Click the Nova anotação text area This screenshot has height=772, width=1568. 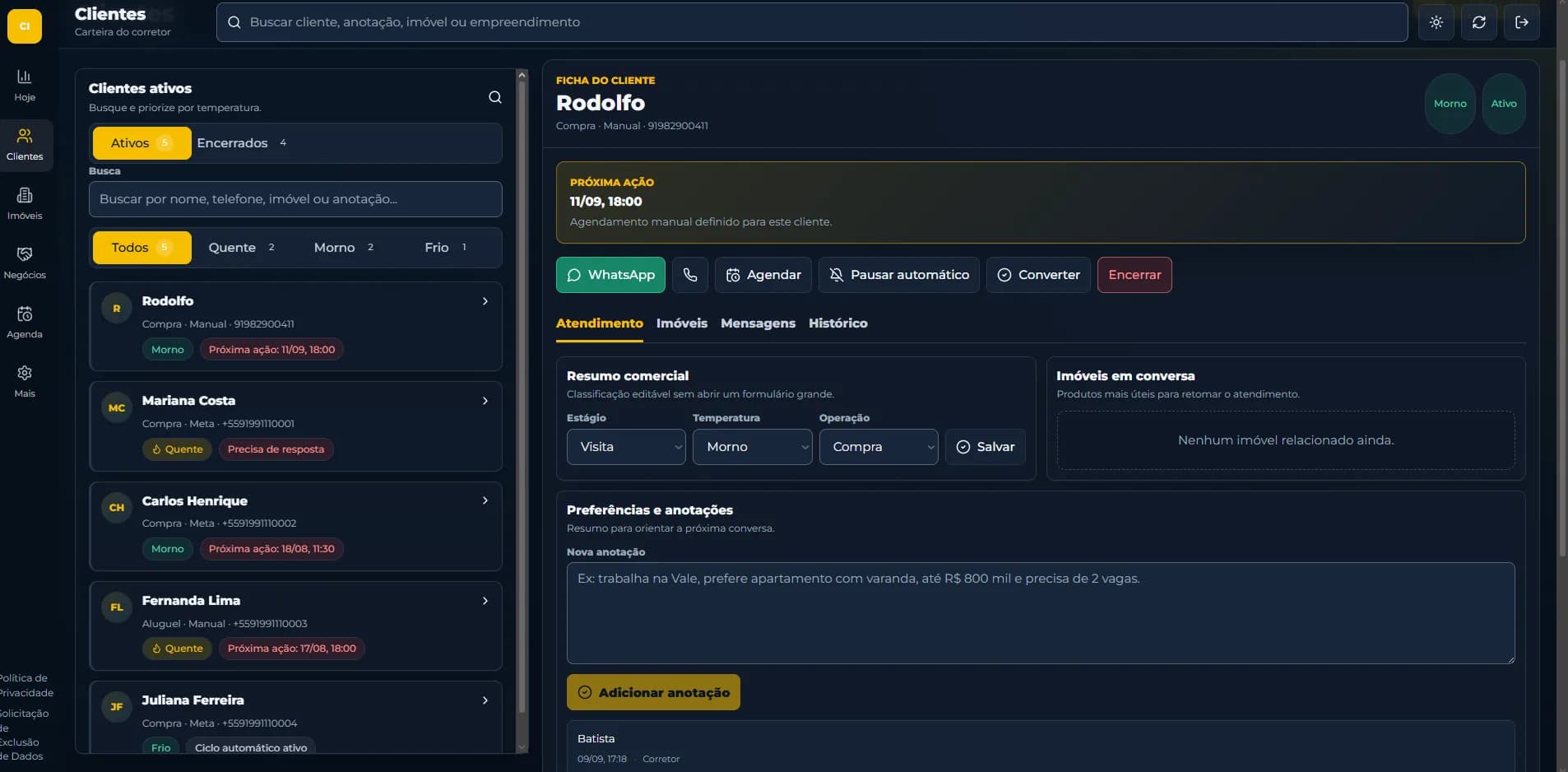1041,613
